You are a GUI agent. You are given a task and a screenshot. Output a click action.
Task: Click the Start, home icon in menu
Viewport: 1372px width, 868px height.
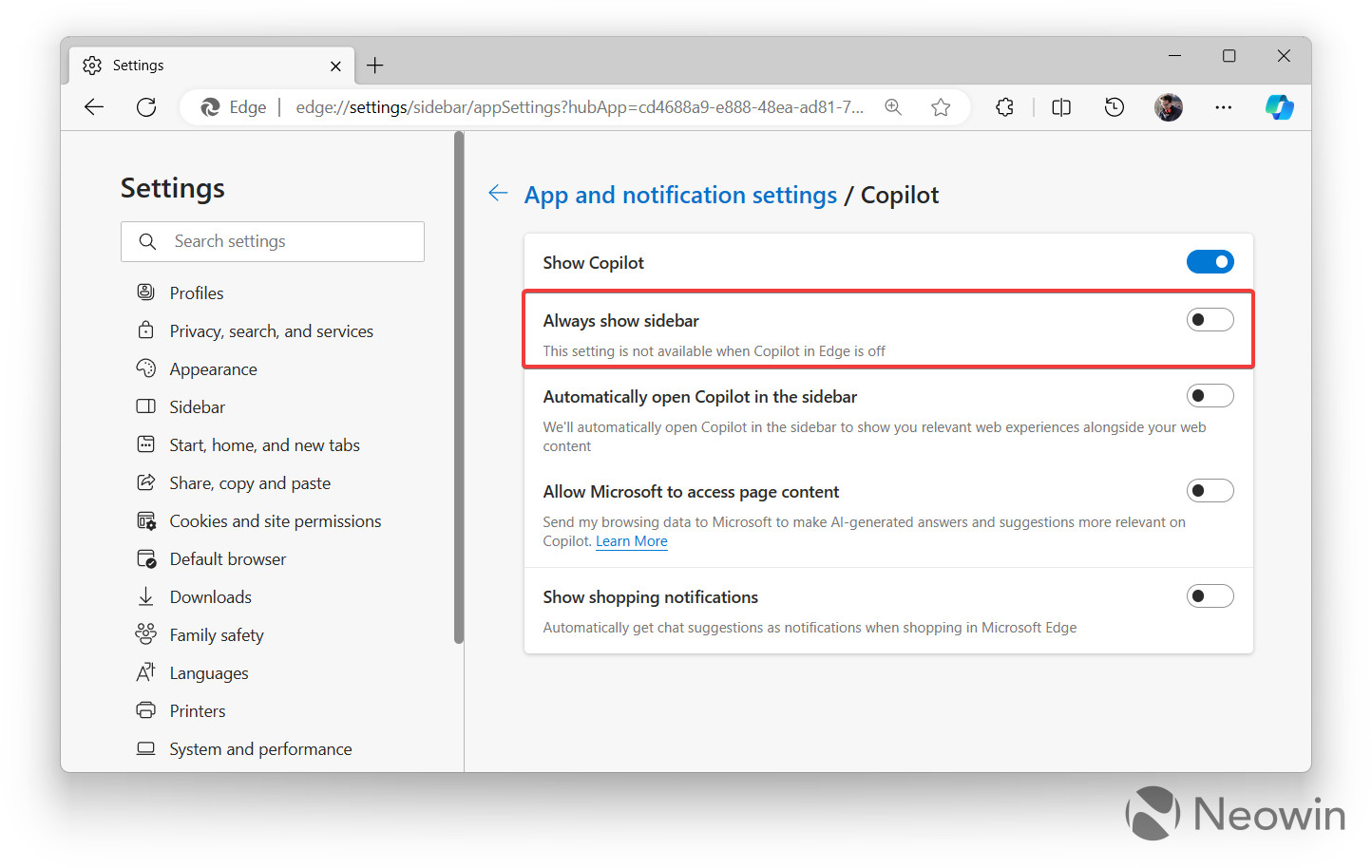(145, 444)
